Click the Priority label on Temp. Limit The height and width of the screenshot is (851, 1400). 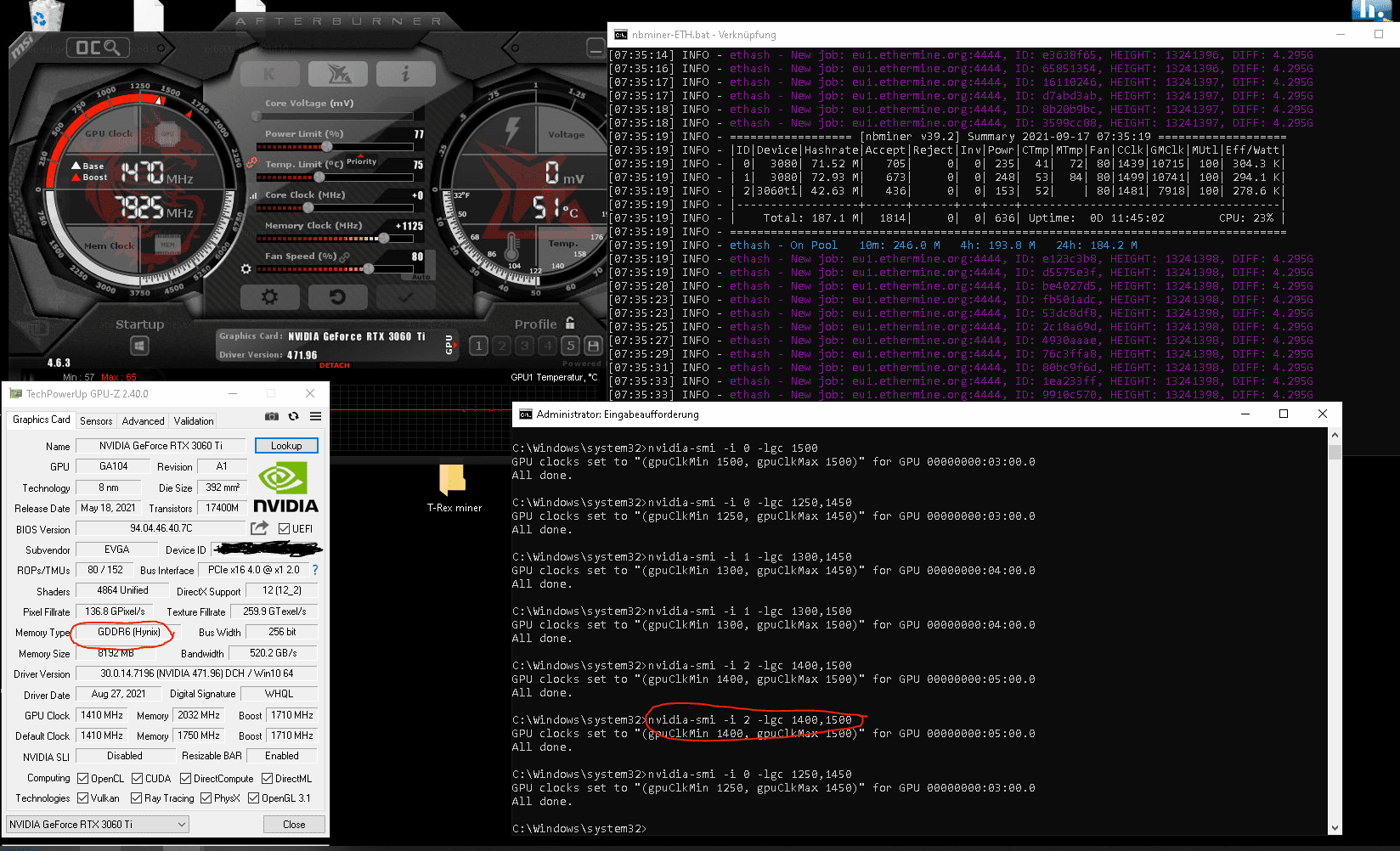(x=361, y=161)
